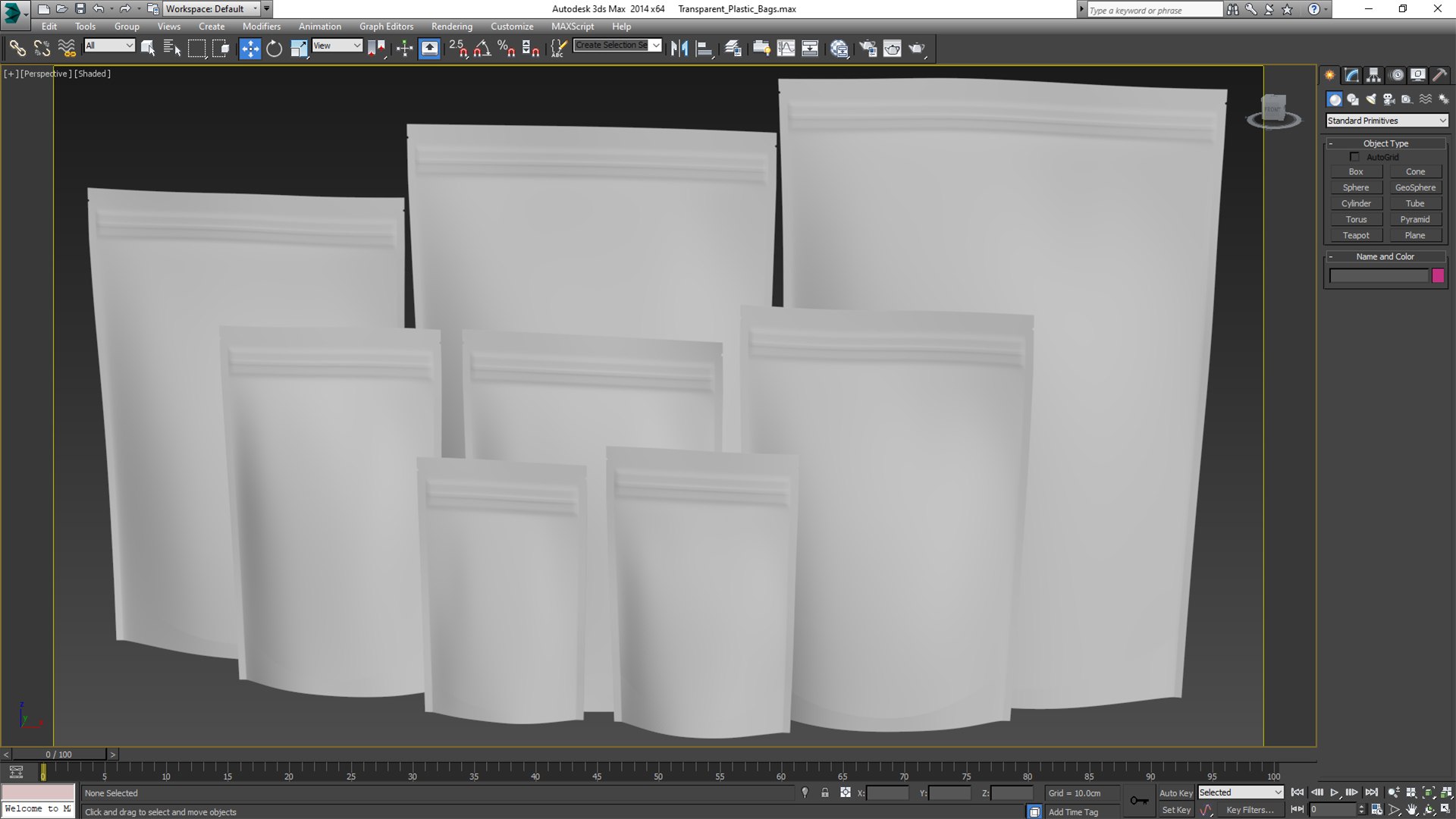Open the Edit Named Selection Sets dialog

pos(557,49)
